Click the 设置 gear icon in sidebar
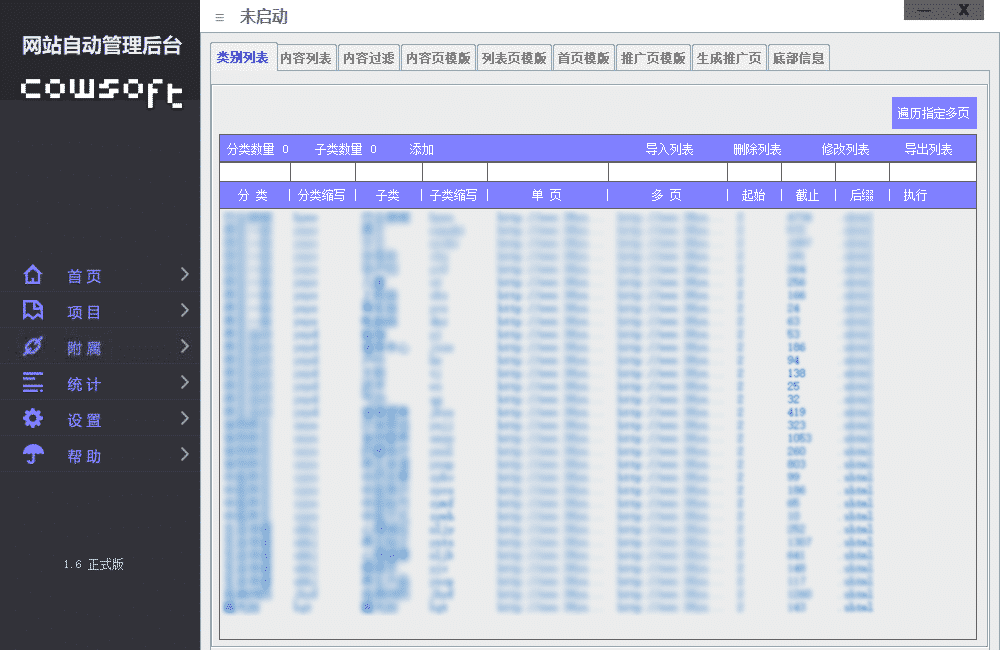The image size is (1000, 650). [x=33, y=419]
